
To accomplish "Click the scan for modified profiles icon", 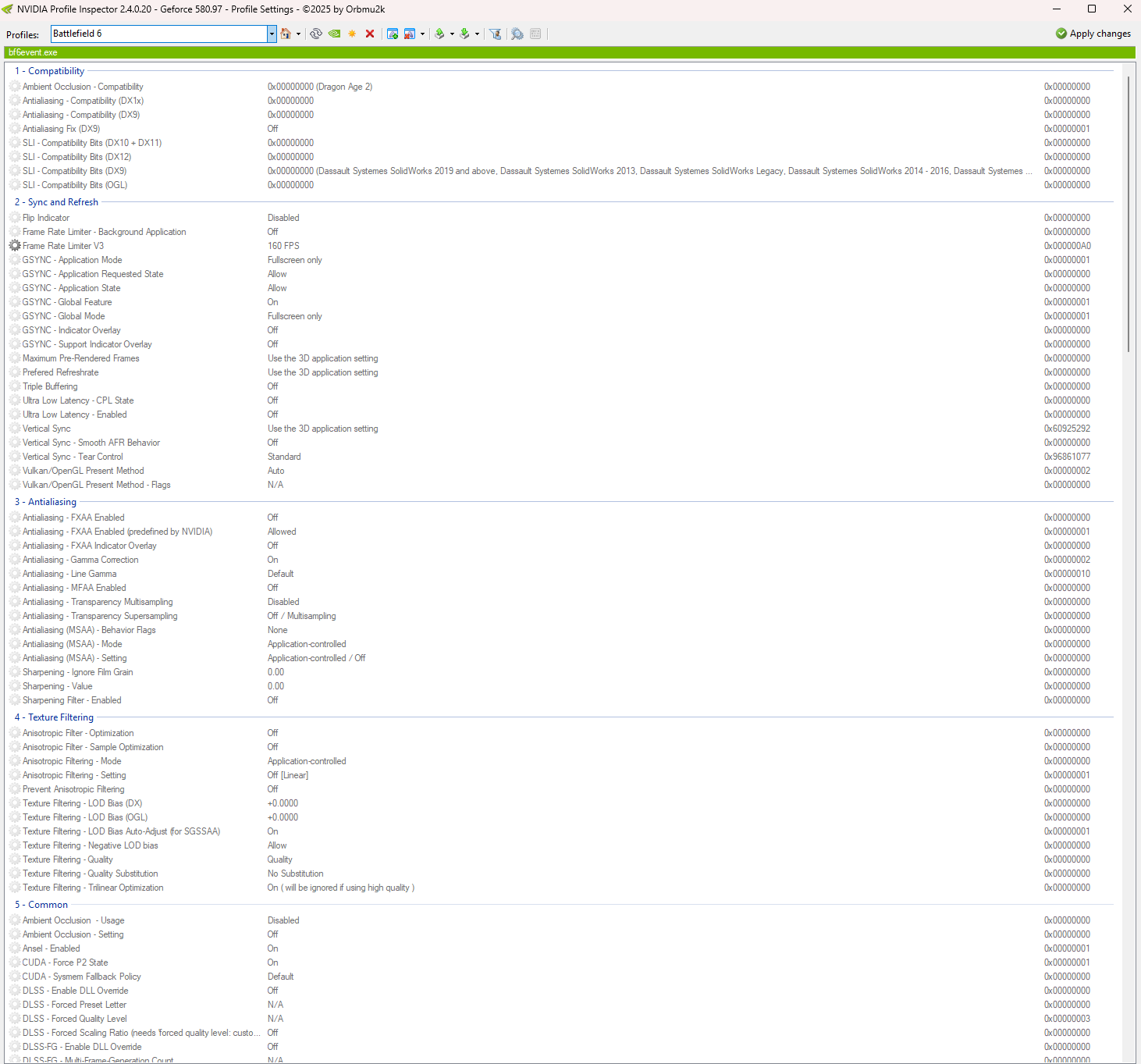I will click(517, 34).
